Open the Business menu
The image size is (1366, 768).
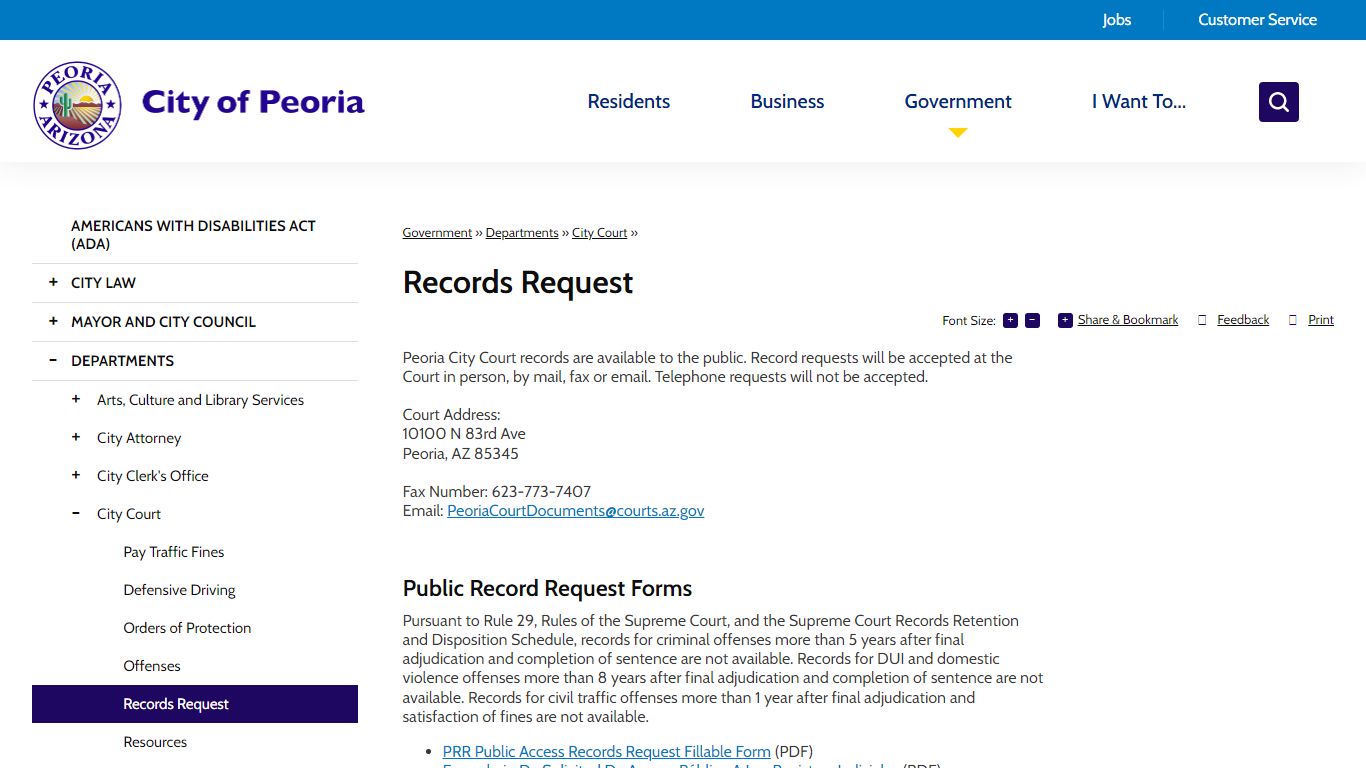point(788,101)
